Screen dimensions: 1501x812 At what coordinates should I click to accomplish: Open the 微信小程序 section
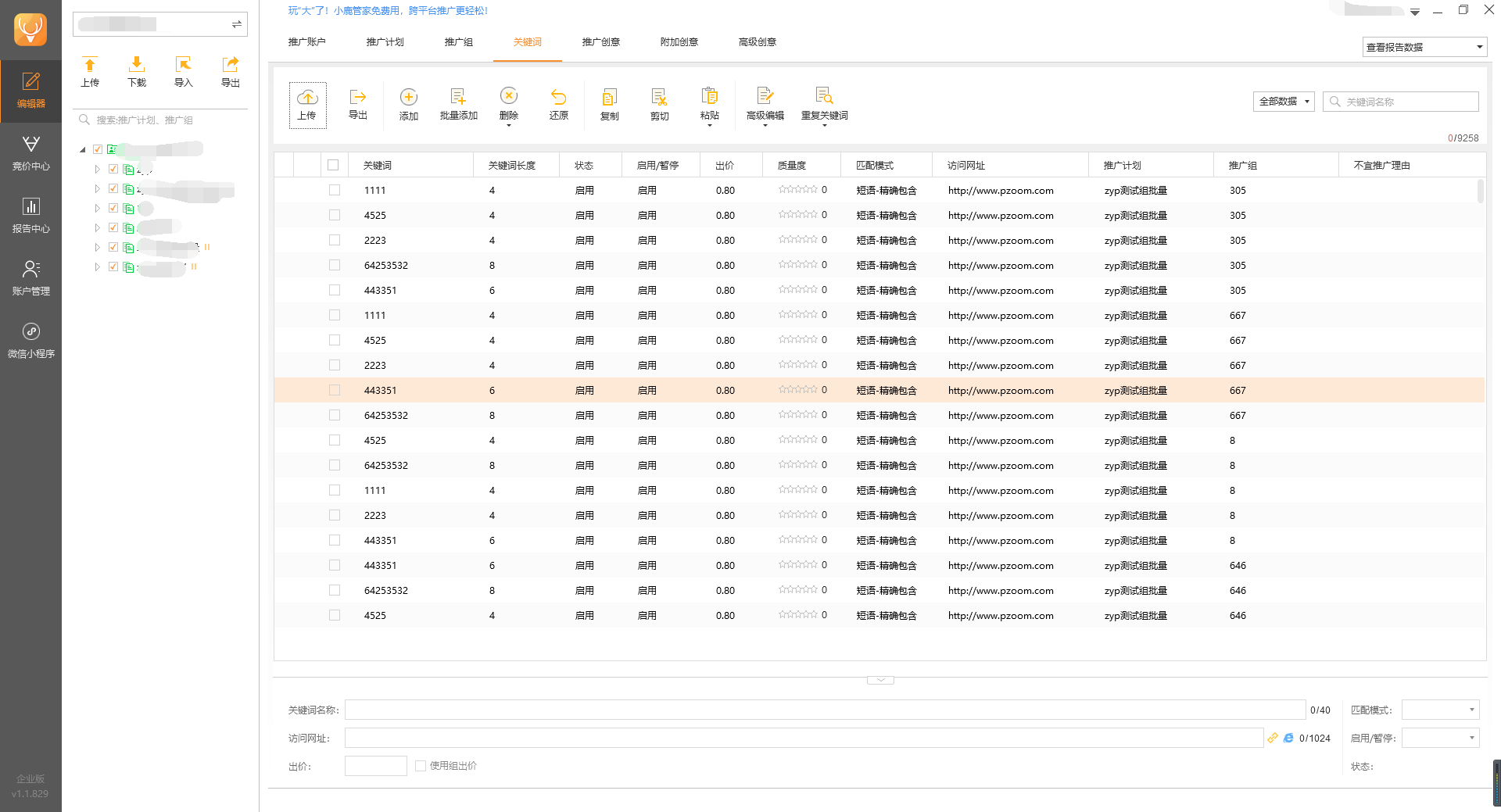coord(30,341)
